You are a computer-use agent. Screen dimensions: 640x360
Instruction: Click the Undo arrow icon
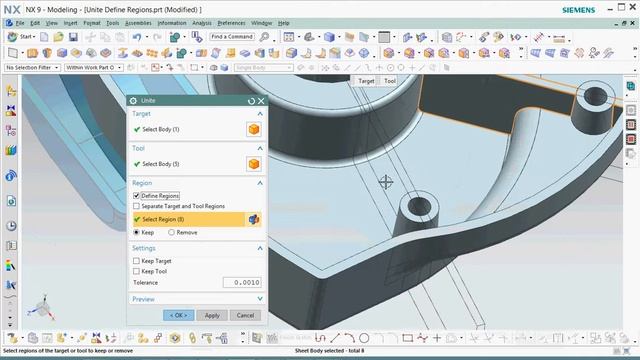point(137,37)
